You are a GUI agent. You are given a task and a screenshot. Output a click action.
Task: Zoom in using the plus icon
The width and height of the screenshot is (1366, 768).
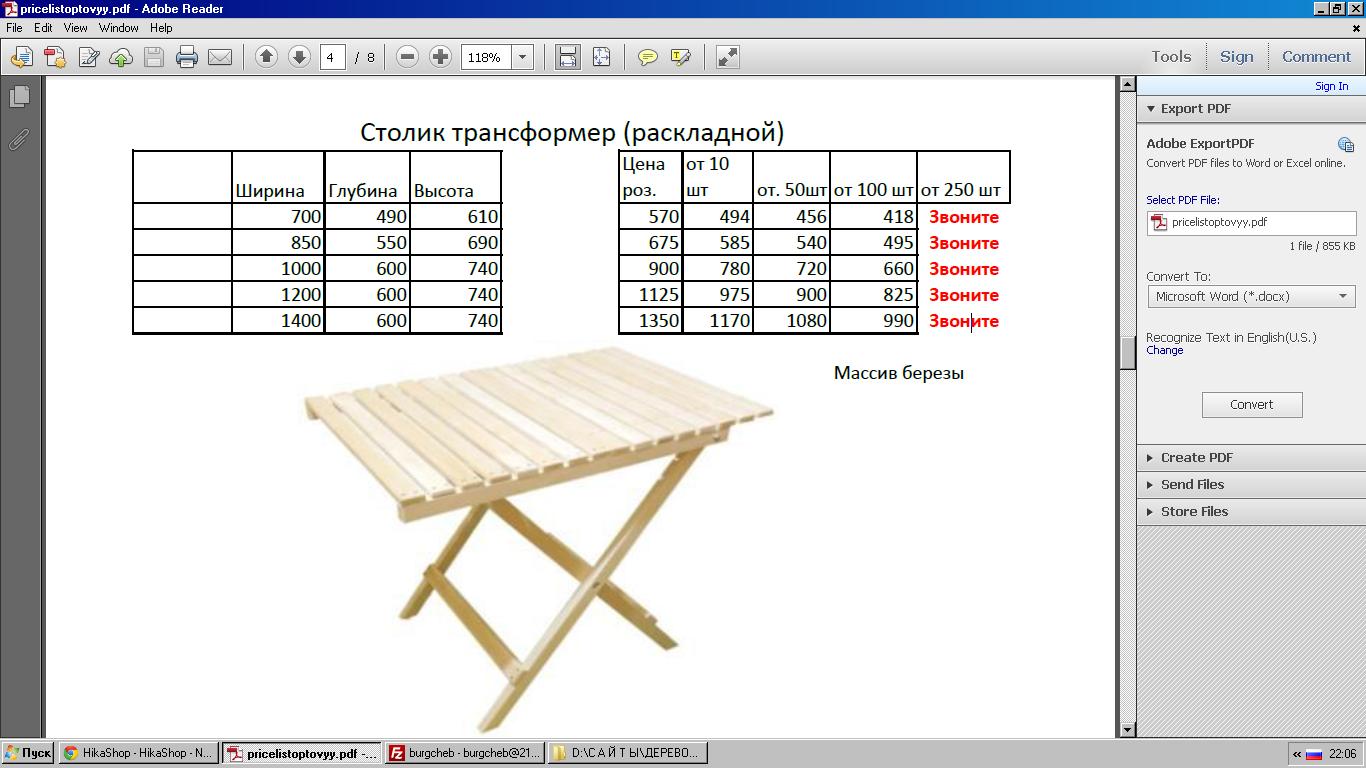point(440,57)
